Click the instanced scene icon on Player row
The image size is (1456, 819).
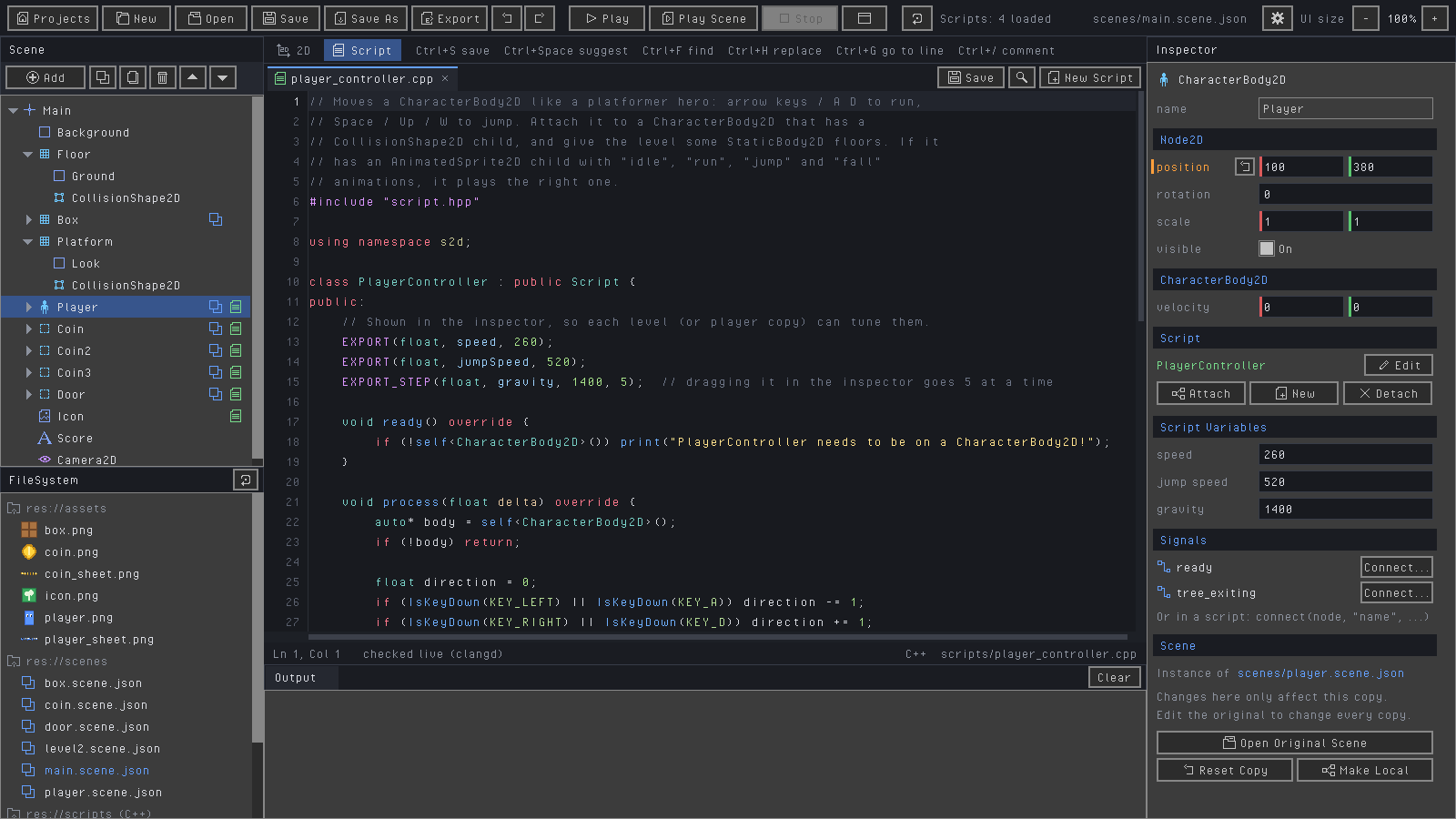tap(216, 307)
